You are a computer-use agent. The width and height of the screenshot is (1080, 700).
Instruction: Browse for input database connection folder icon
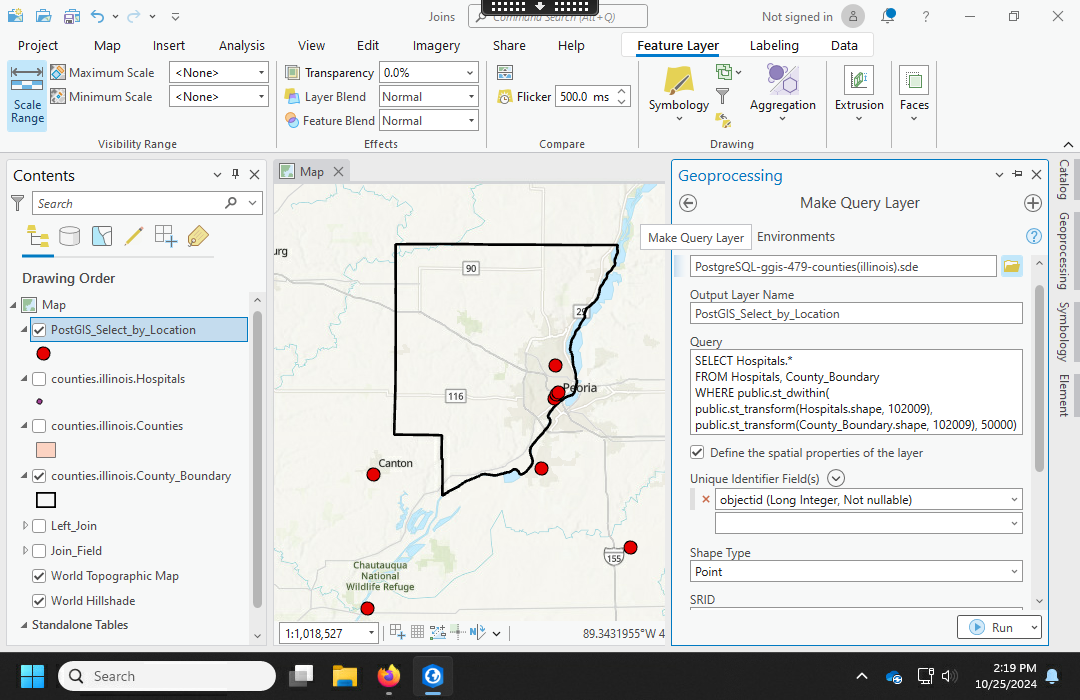coord(1011,266)
